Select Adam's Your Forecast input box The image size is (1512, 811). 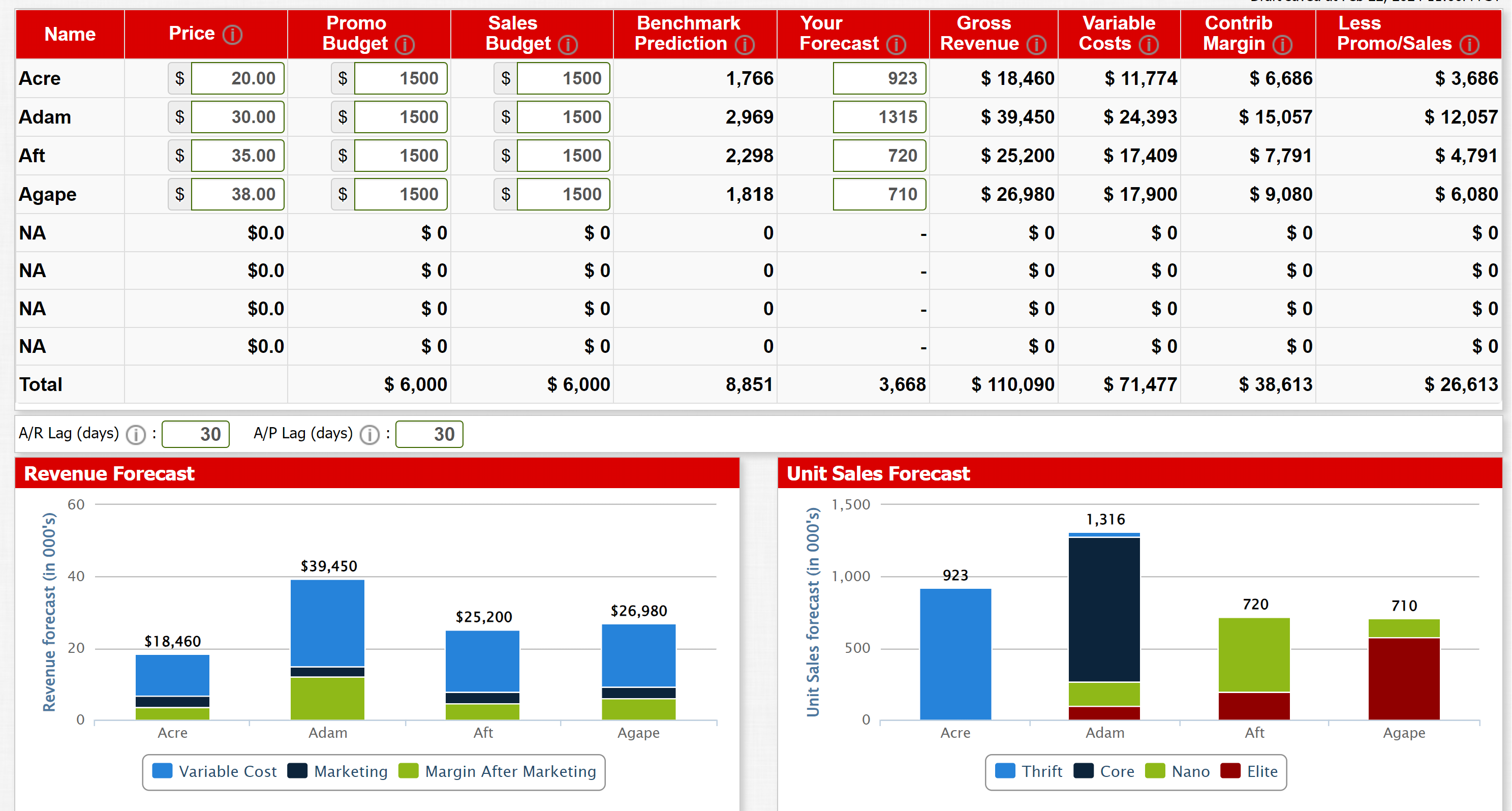(879, 117)
